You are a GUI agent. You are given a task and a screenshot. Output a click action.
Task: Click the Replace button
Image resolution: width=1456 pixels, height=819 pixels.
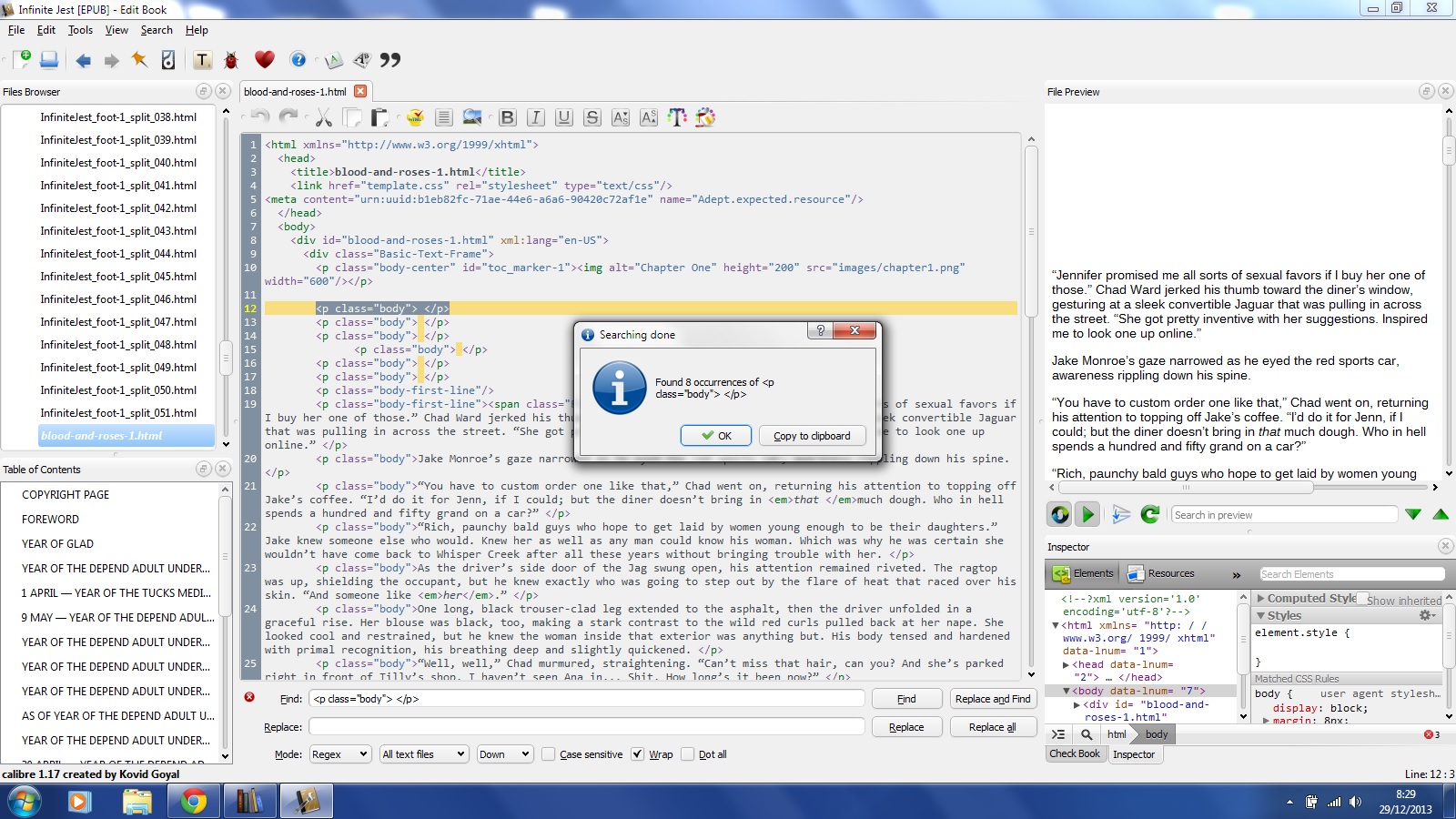(x=906, y=727)
